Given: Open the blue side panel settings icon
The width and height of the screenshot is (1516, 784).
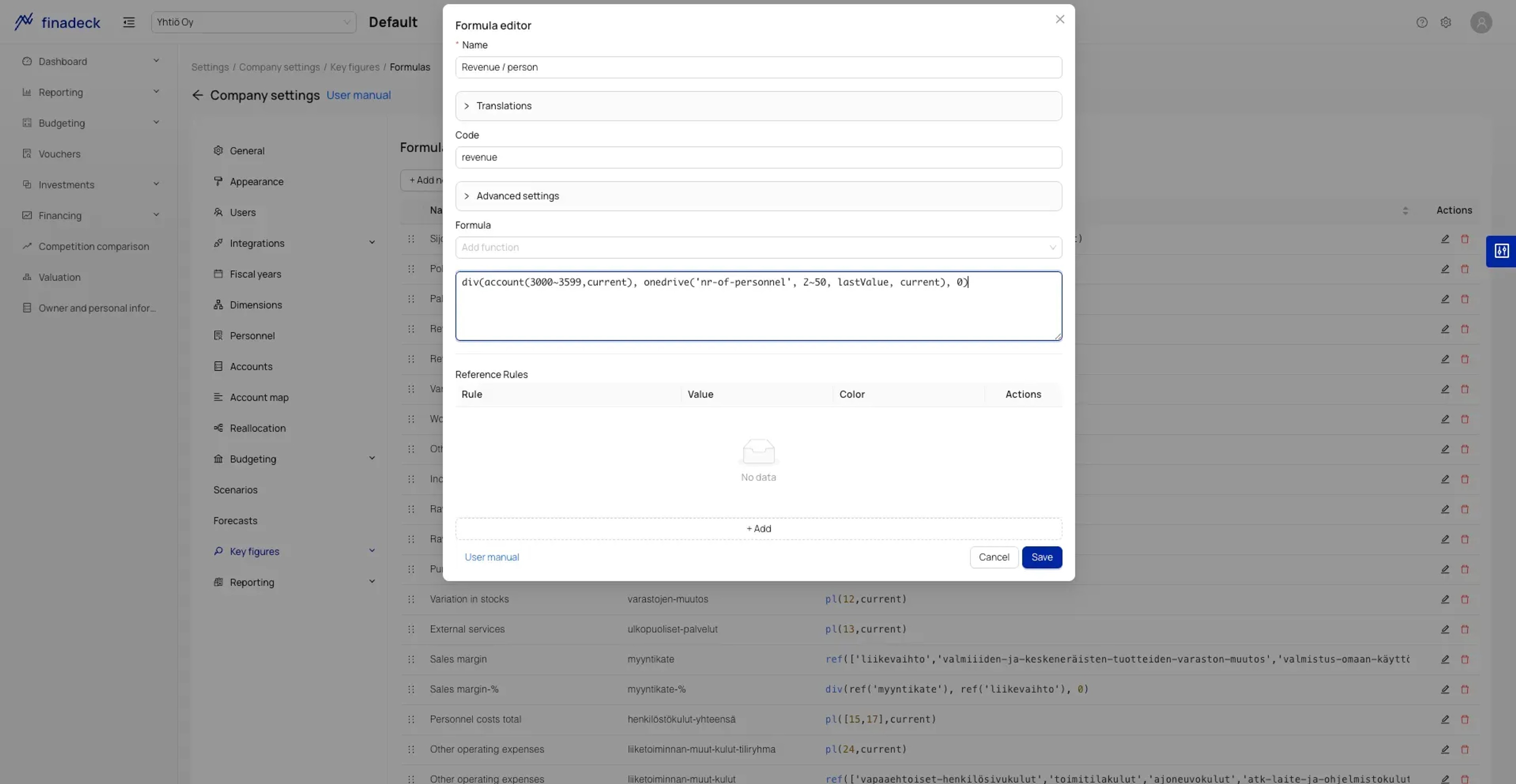Looking at the screenshot, I should 1501,251.
